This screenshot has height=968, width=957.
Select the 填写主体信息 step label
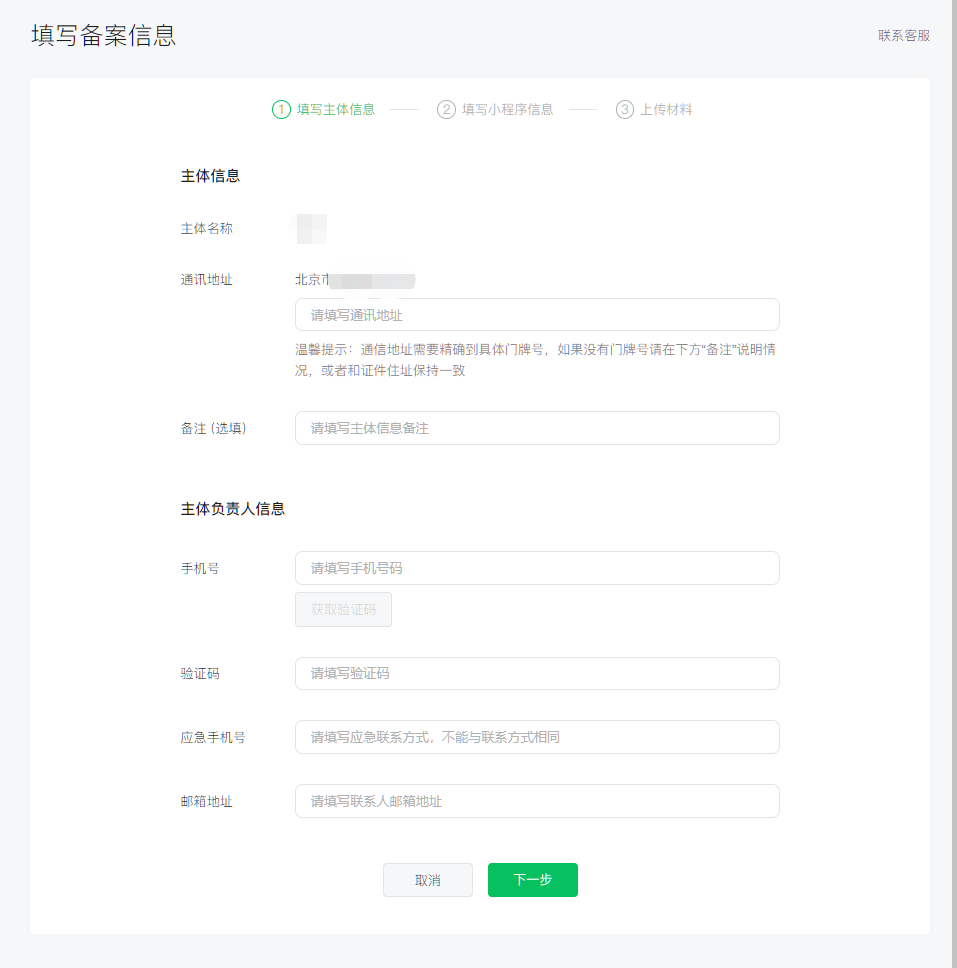point(336,110)
